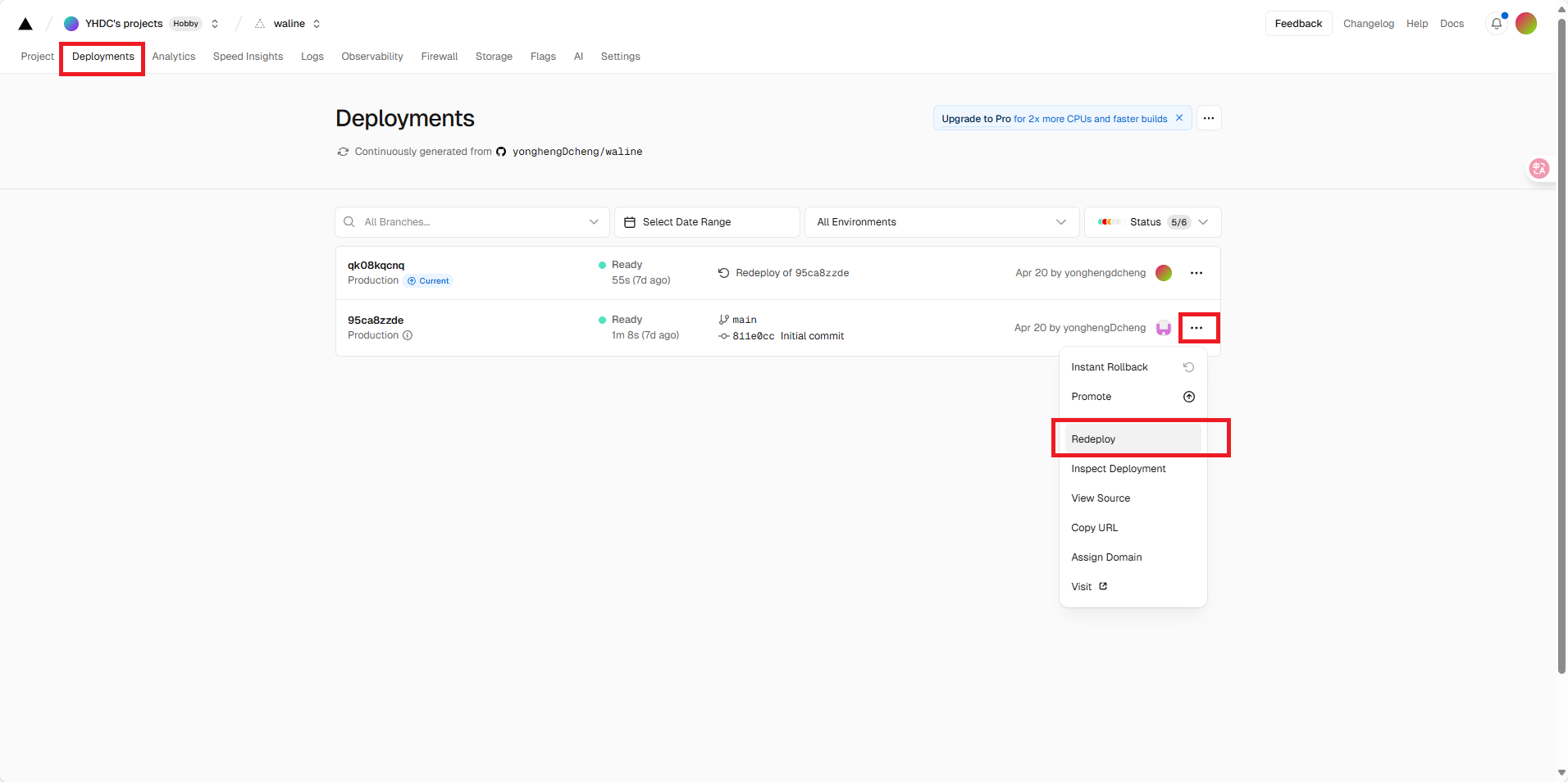Viewport: 1568px width, 782px height.
Task: Open user avatar menu in header
Action: tap(1525, 24)
